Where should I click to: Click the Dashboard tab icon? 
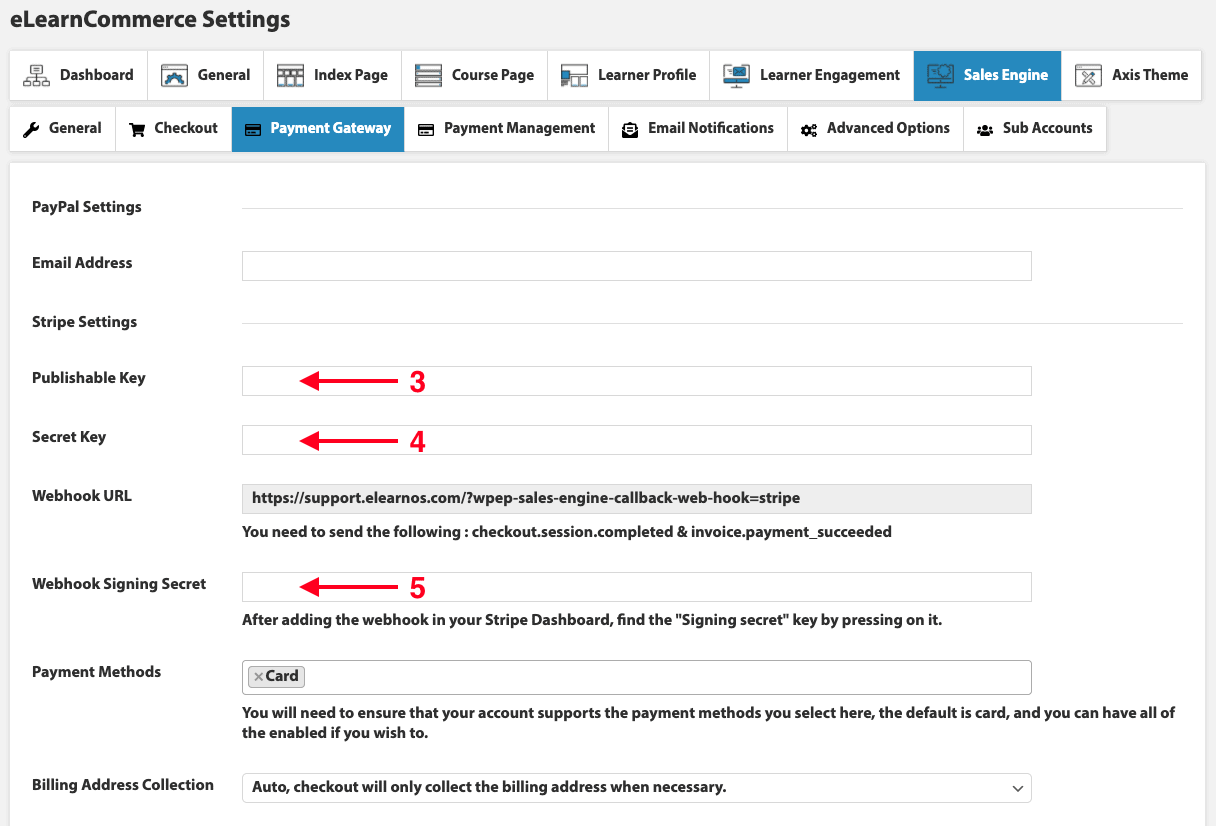pos(36,75)
